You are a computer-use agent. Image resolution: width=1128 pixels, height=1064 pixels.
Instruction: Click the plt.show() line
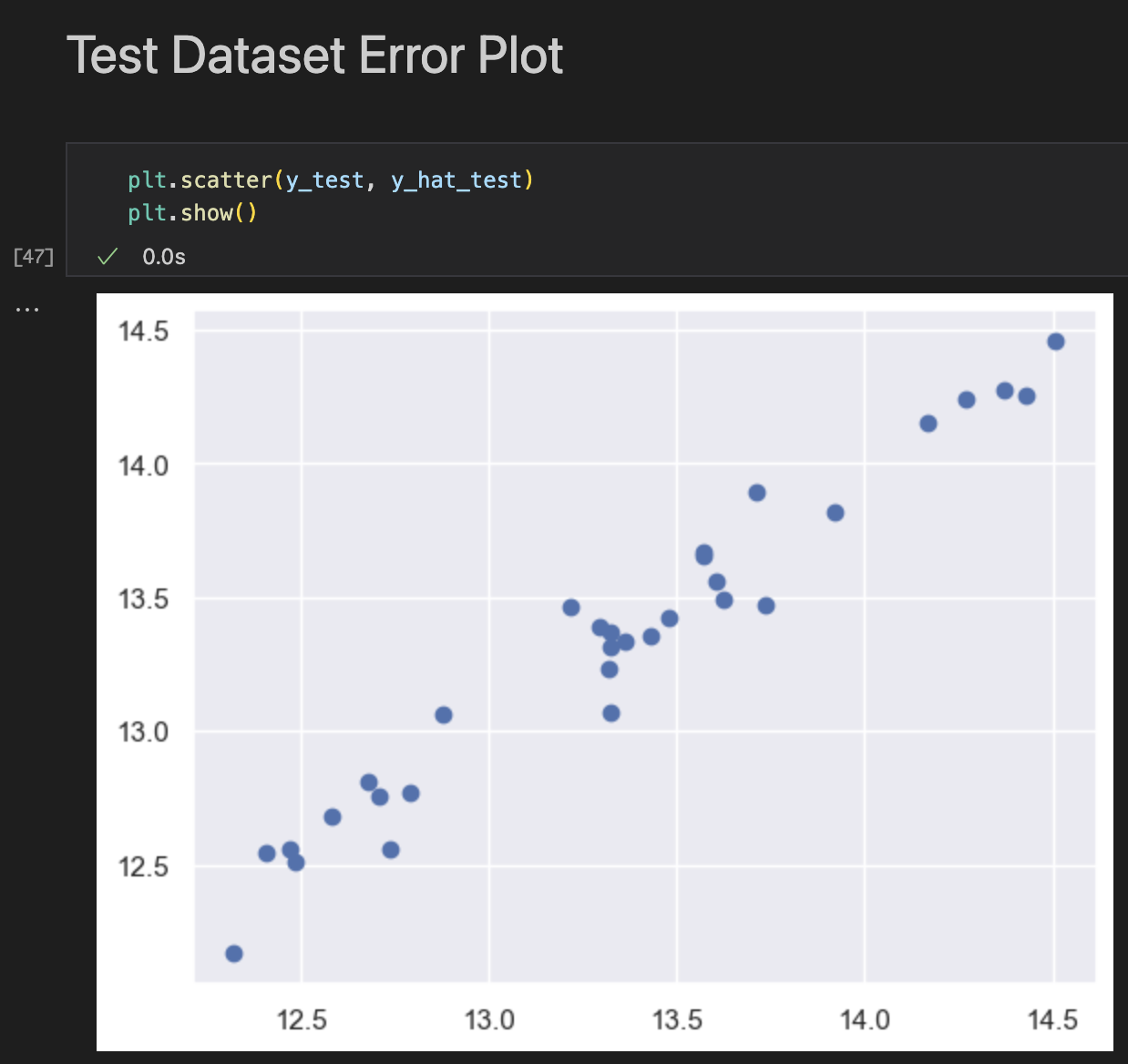tap(193, 212)
